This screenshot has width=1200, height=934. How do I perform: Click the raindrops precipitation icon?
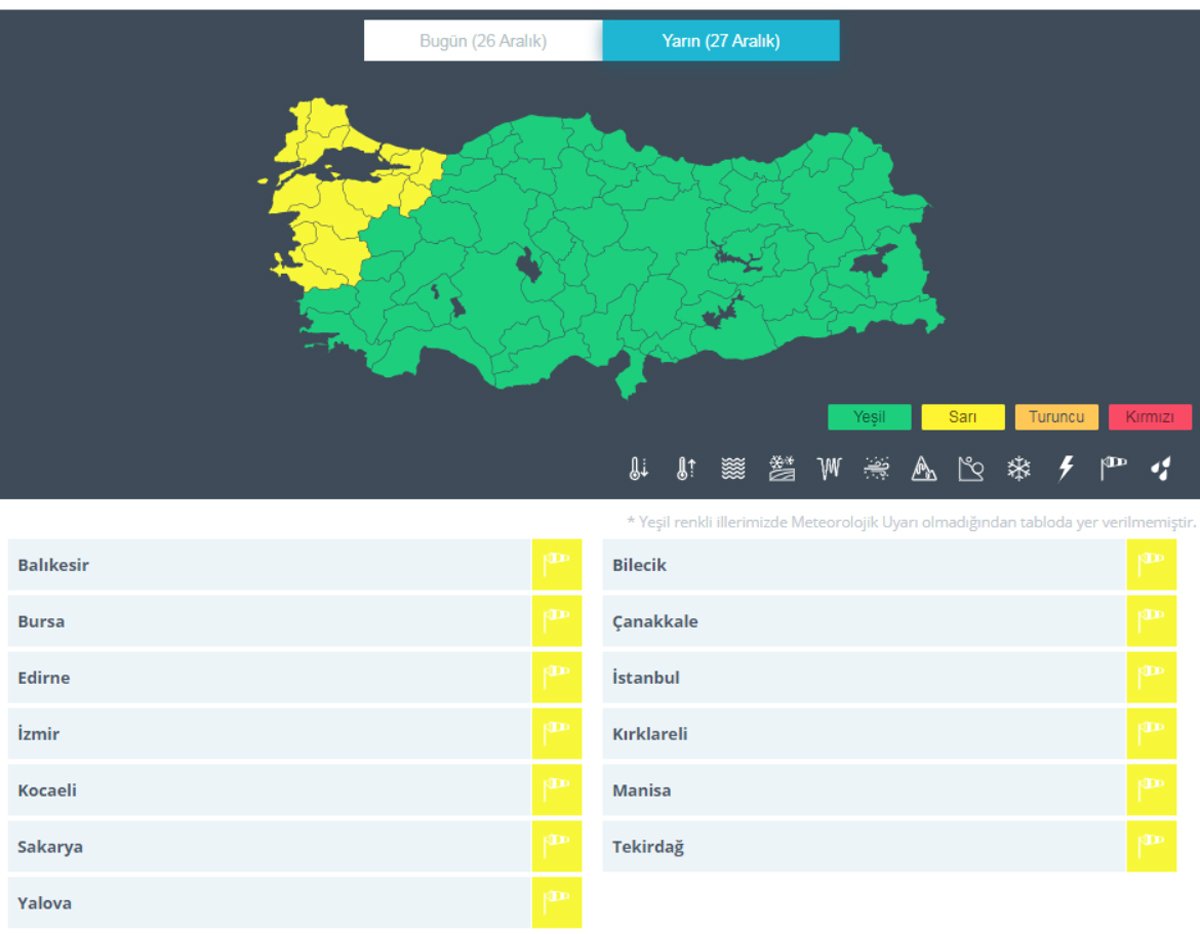click(x=1160, y=468)
